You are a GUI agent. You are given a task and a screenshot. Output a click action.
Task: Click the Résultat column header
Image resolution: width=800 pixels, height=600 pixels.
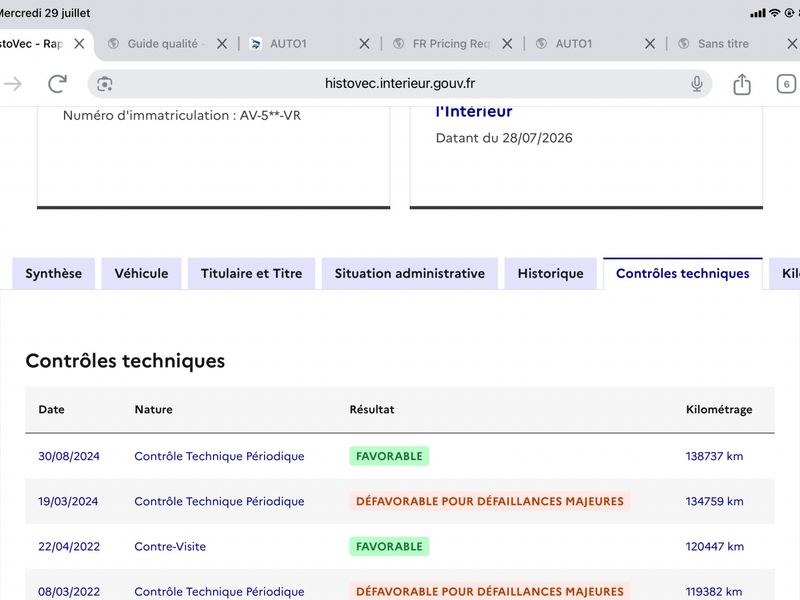pos(372,409)
